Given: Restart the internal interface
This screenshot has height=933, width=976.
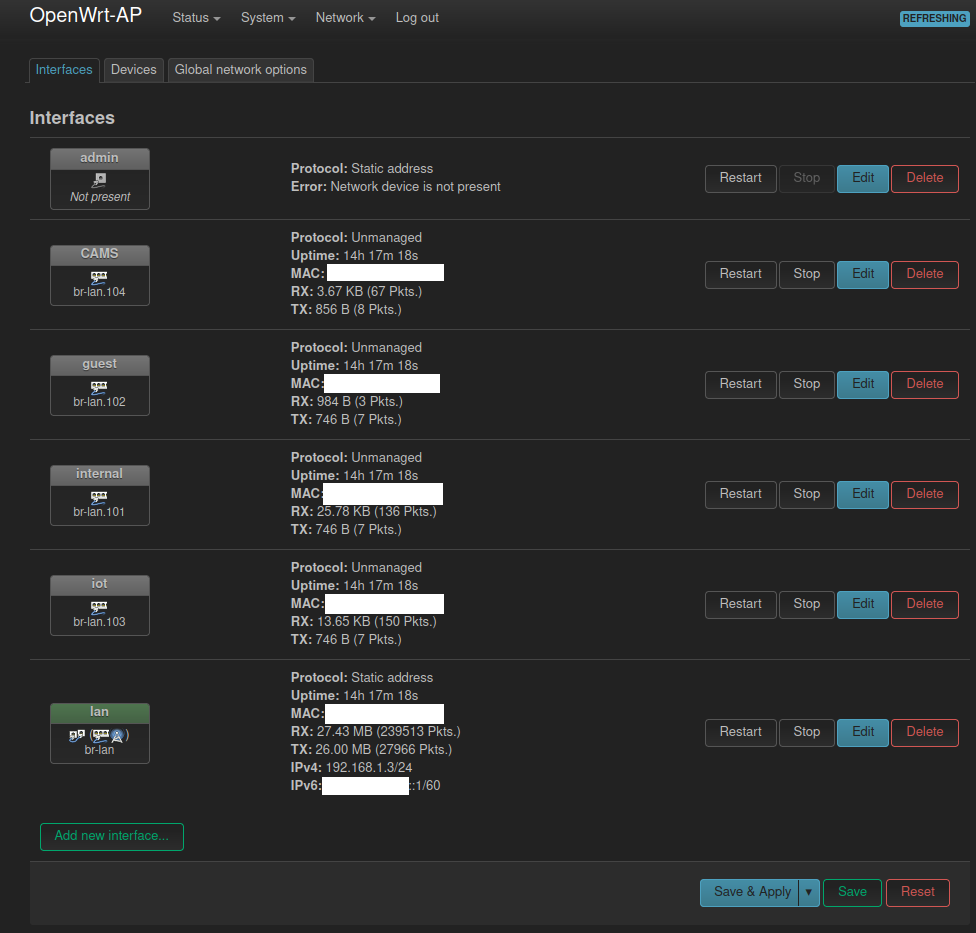Looking at the screenshot, I should (741, 494).
